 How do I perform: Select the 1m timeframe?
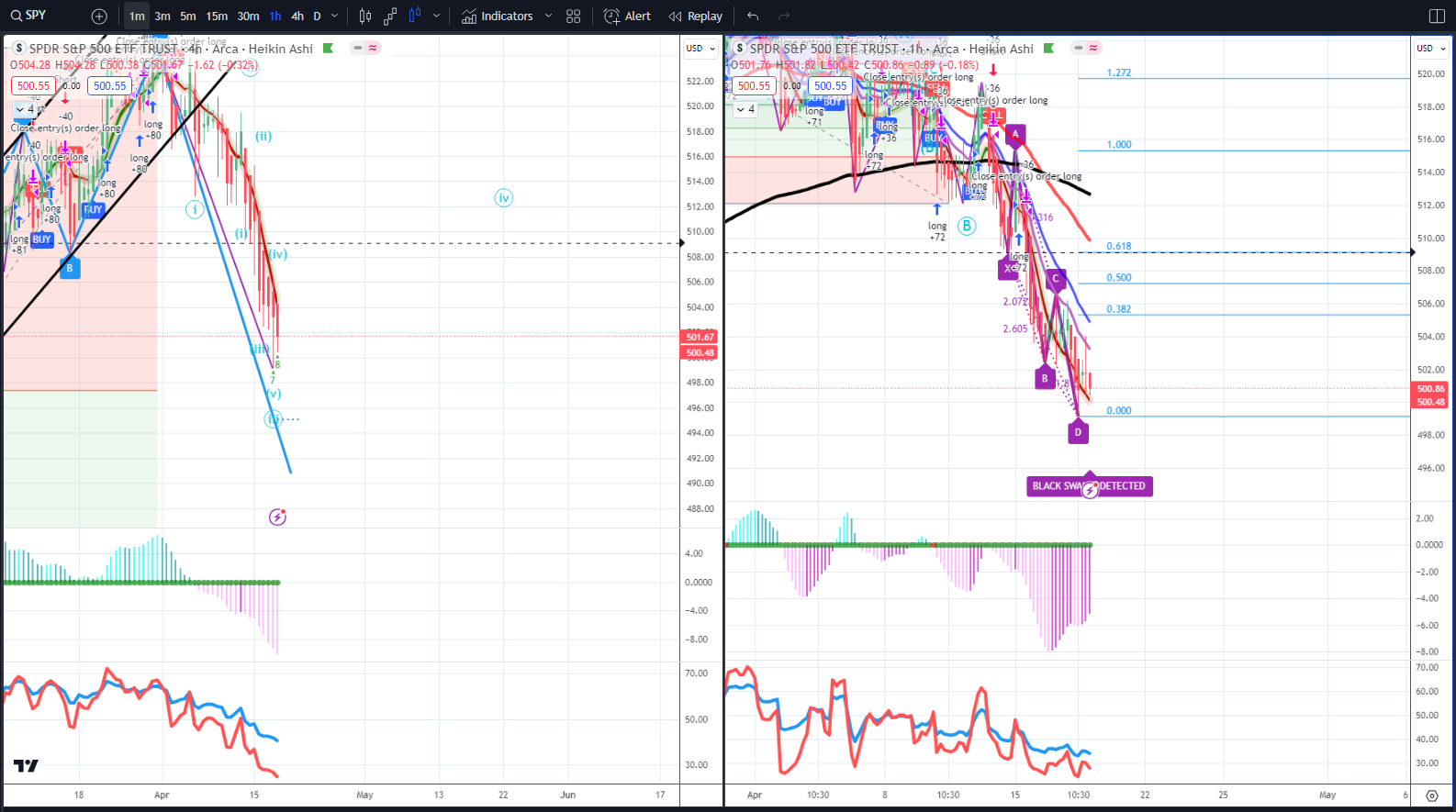137,16
